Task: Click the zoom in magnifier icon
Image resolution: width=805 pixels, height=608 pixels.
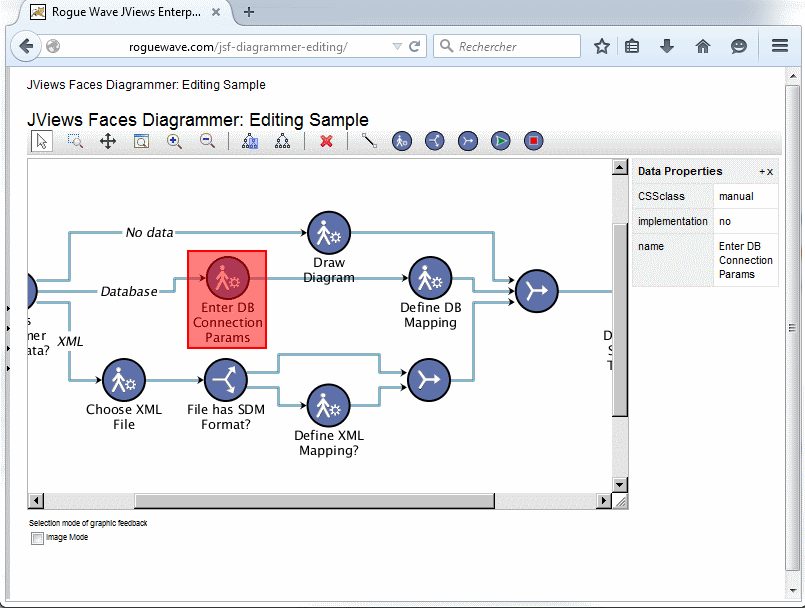Action: 174,141
